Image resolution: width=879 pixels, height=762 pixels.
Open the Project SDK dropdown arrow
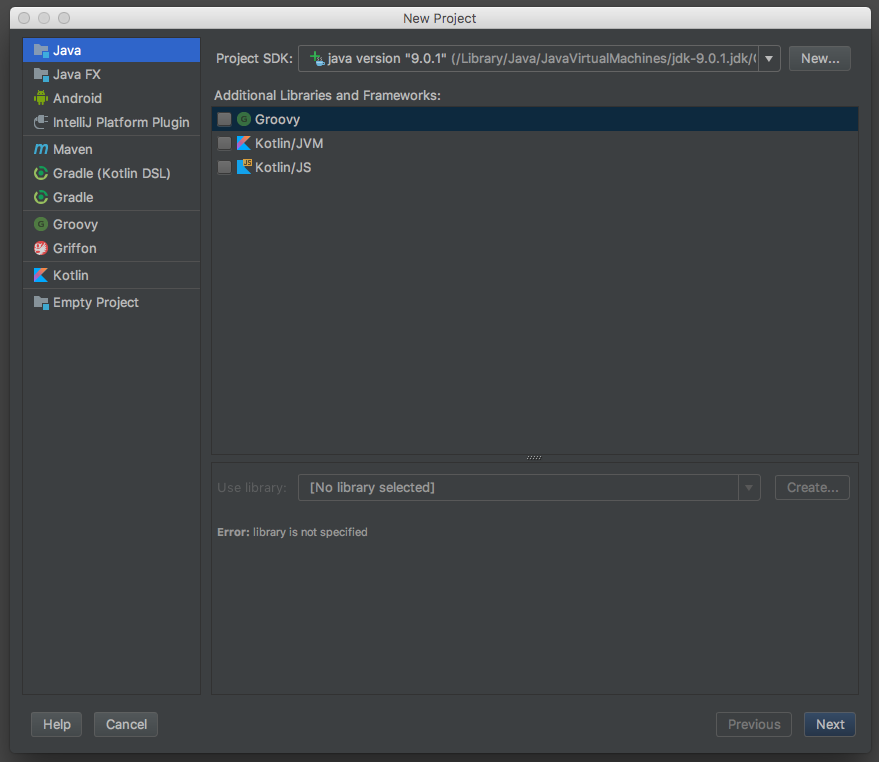coord(769,58)
